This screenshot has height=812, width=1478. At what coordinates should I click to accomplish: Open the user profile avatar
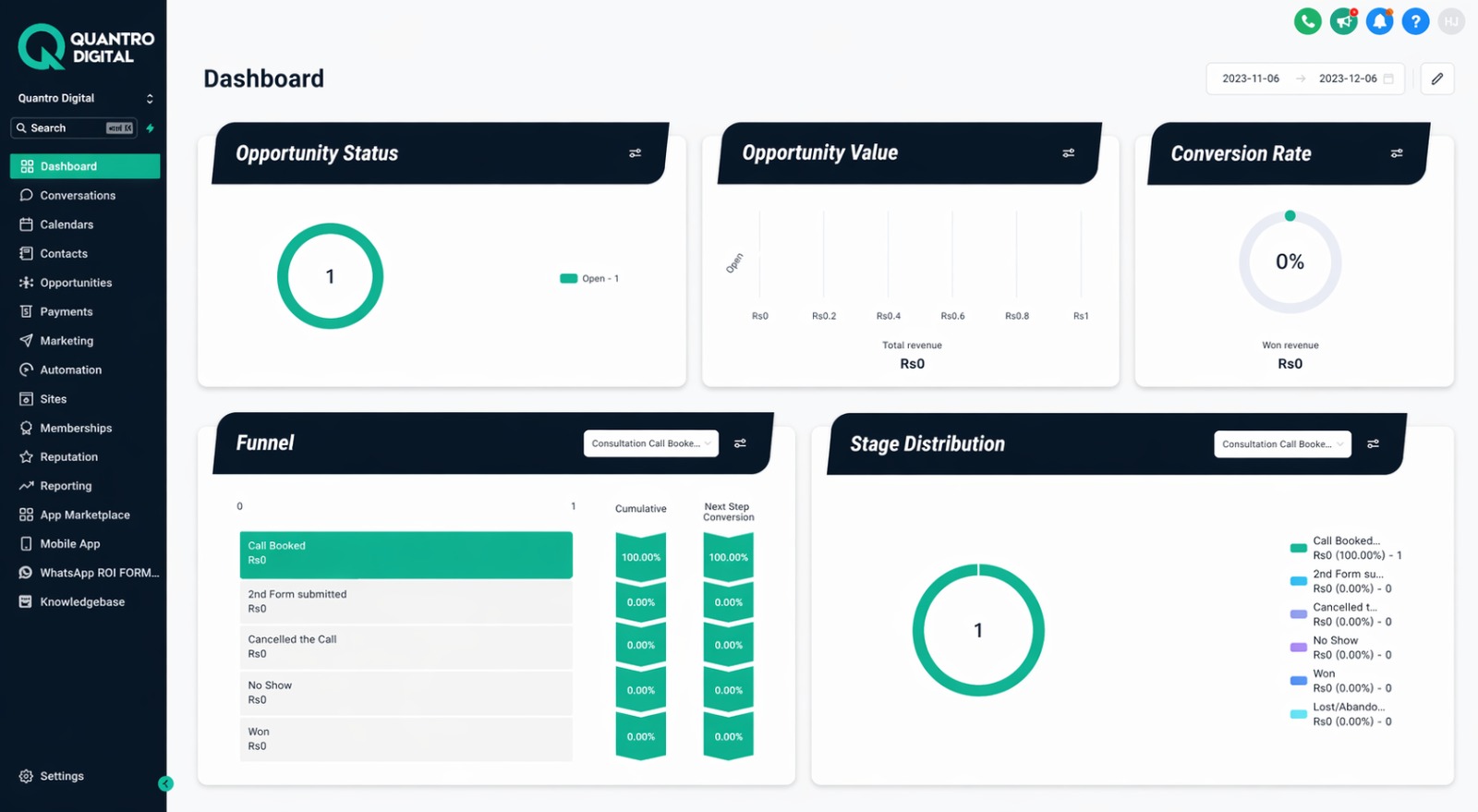(1451, 21)
